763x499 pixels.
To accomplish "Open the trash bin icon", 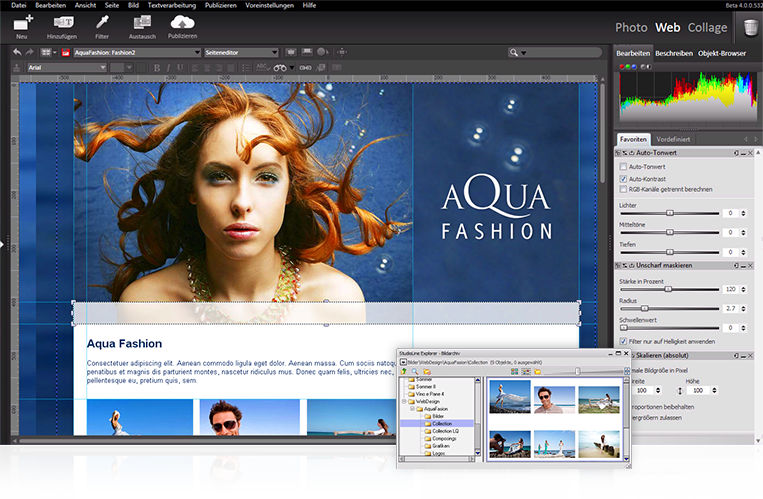I will (752, 26).
